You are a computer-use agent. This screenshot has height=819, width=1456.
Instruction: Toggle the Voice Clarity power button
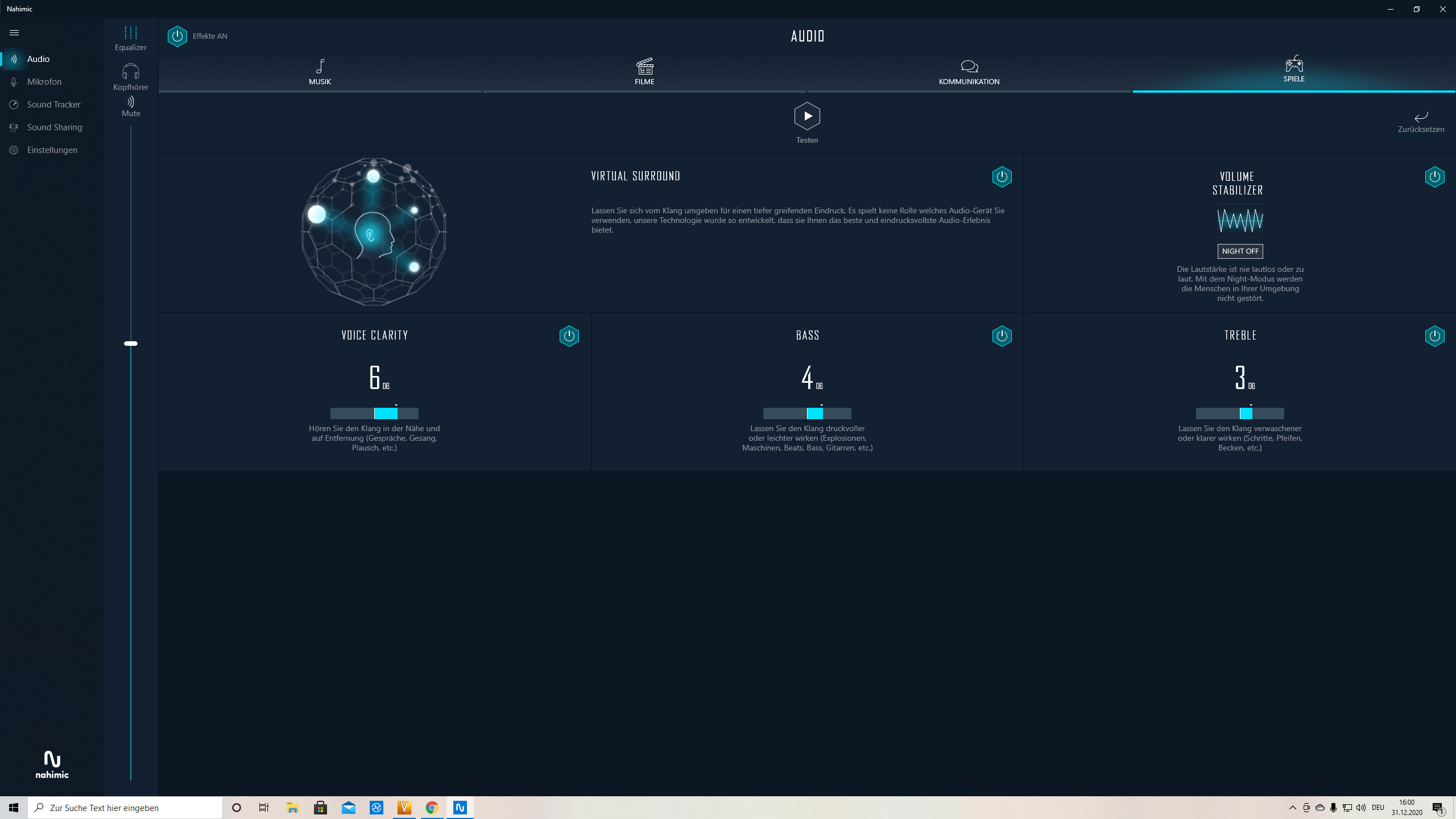569,336
